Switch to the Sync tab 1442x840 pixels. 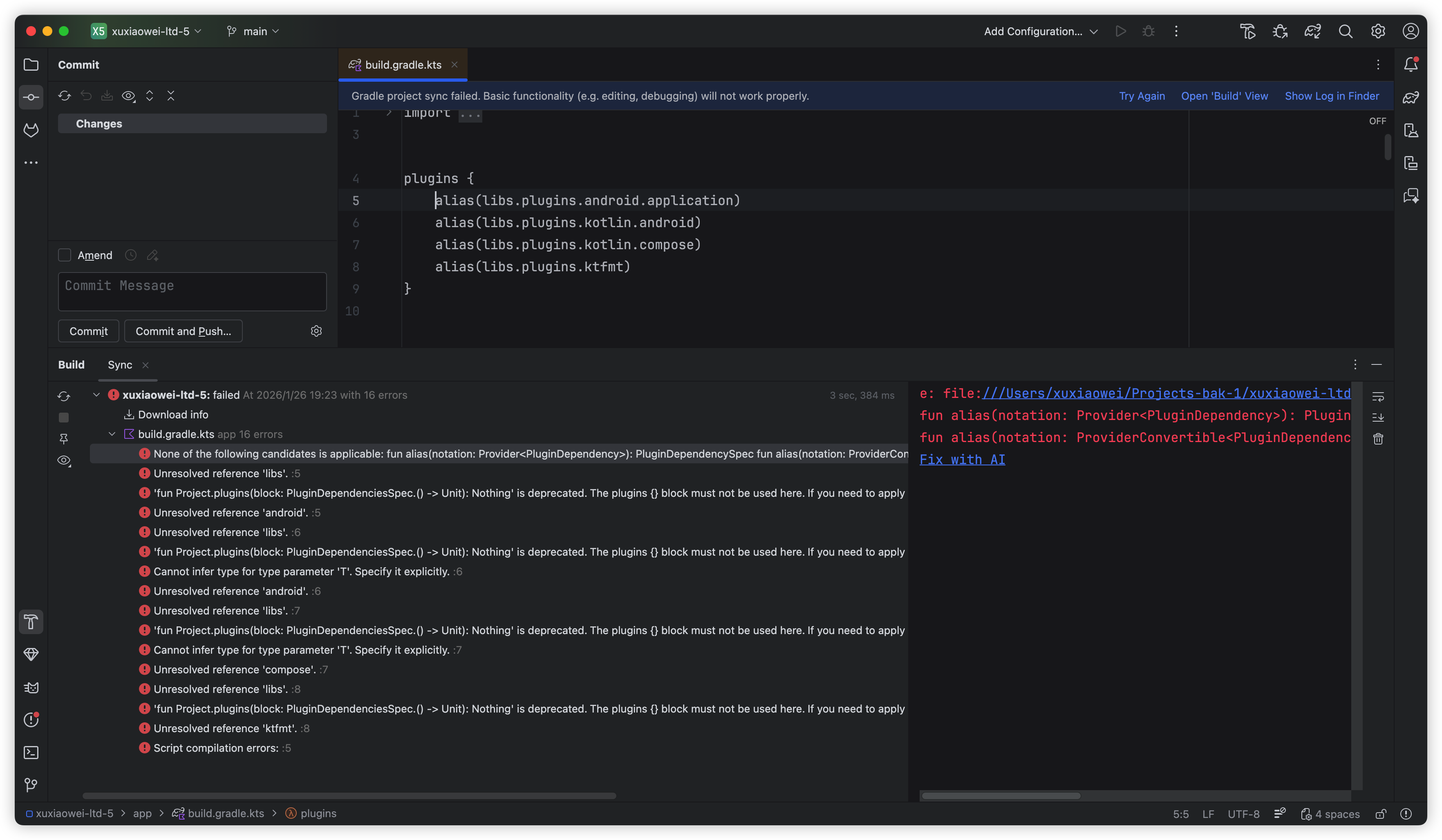(x=120, y=365)
